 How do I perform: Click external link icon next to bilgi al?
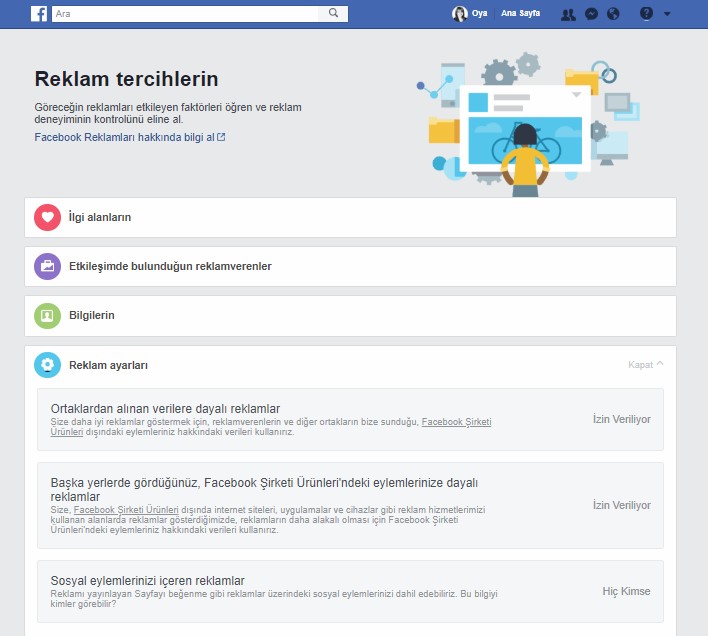tap(221, 137)
